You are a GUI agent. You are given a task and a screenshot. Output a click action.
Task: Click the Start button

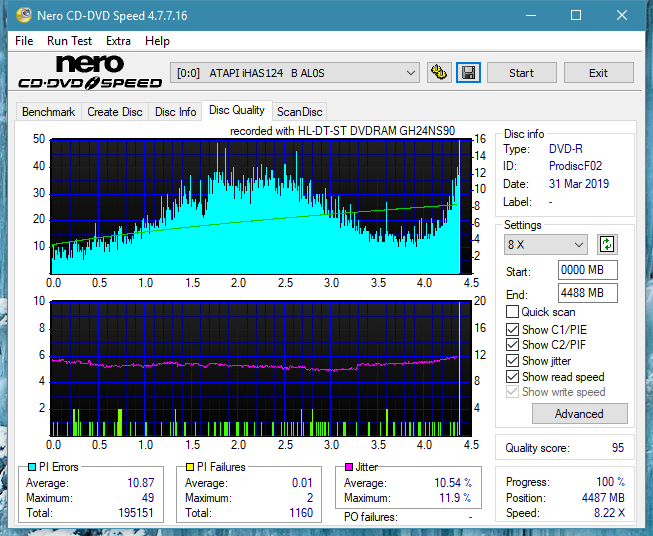521,73
